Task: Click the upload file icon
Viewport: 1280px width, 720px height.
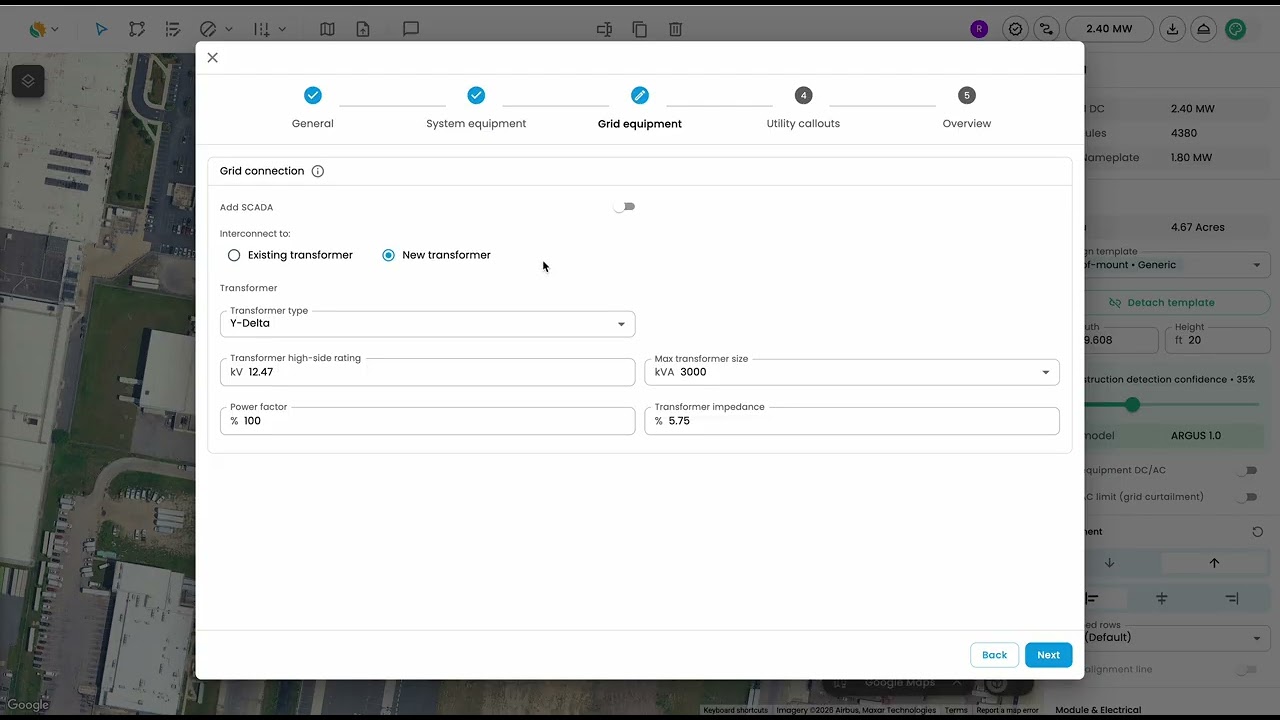Action: (363, 30)
